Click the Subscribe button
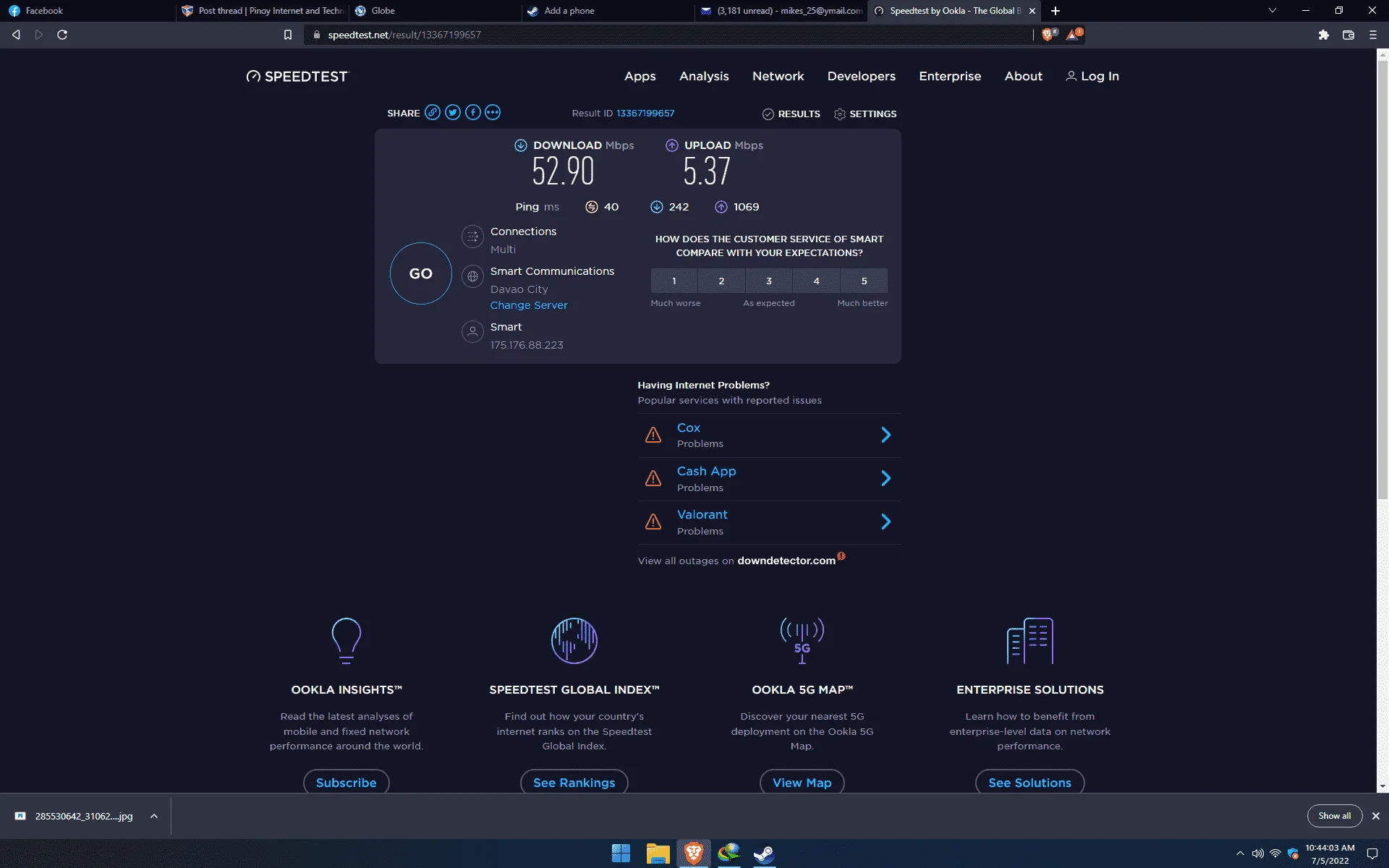 coord(346,782)
